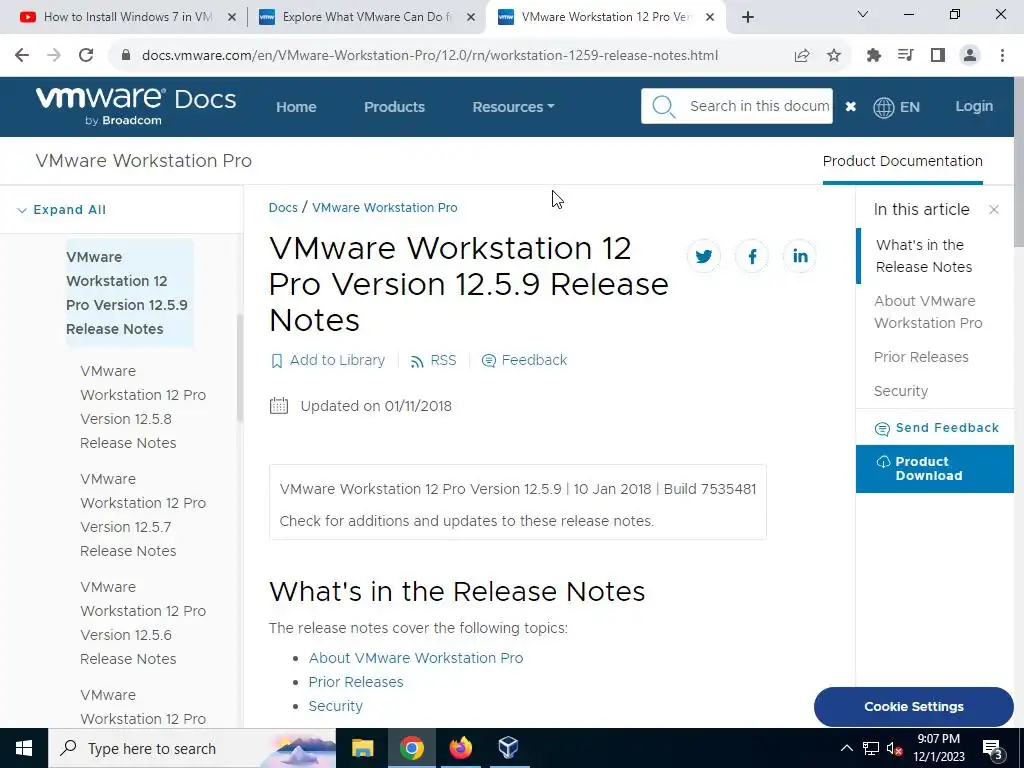
Task: Close the In this article panel
Action: 993,210
